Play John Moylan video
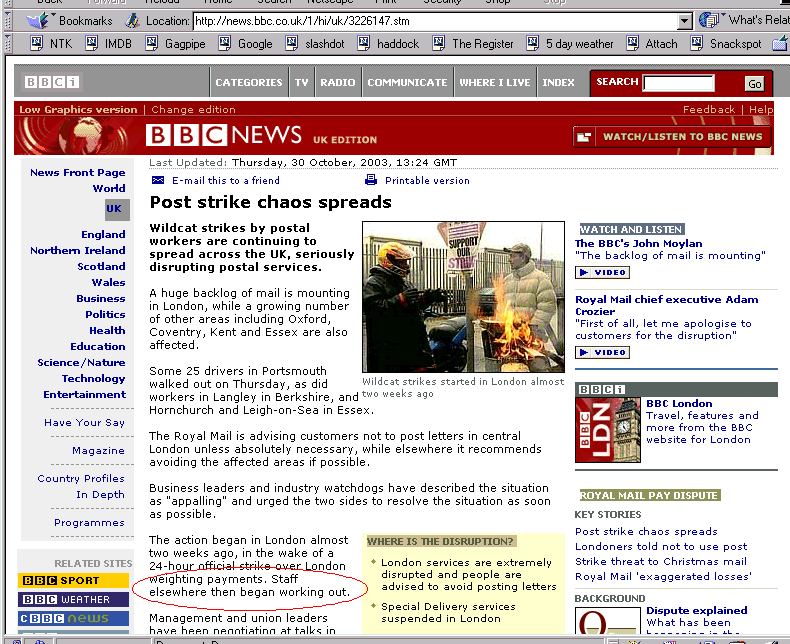Screen dimensions: 790x644 coord(603,273)
